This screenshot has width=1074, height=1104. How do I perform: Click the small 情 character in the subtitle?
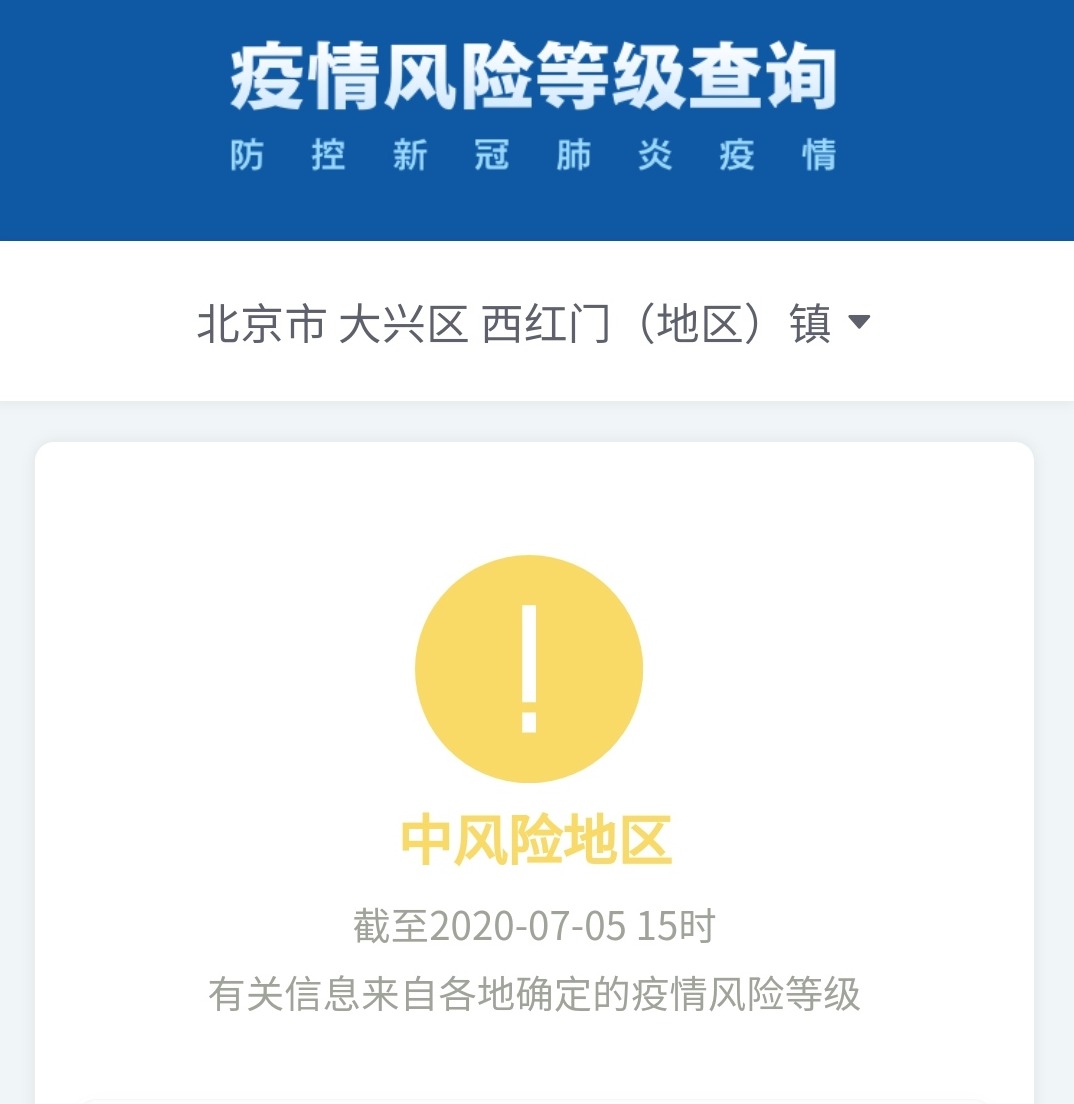point(819,155)
